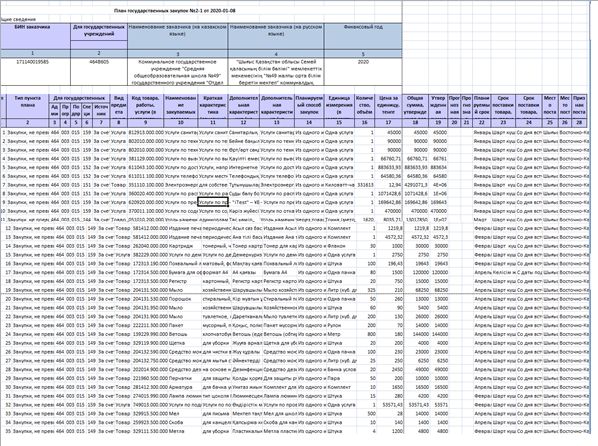Image resolution: width=598 pixels, height=446 pixels.
Task: Select code cell 202014.900.000
Action: (150, 369)
